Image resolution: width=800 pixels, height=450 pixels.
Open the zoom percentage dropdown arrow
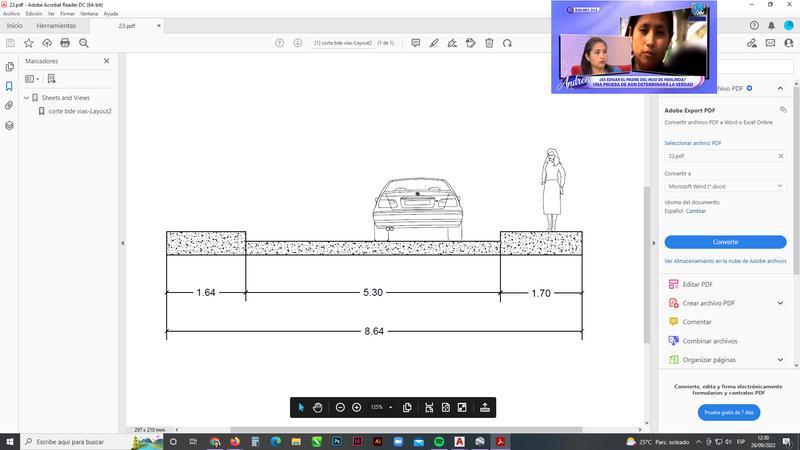click(391, 407)
